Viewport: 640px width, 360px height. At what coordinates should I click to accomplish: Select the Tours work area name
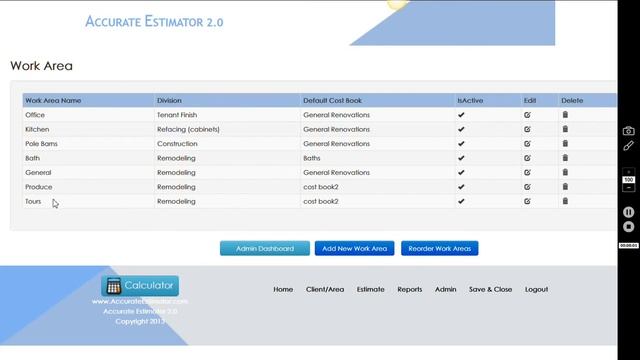[x=33, y=201]
